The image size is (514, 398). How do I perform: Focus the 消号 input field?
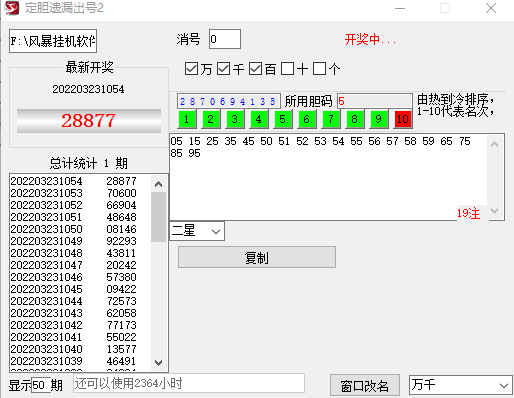(225, 39)
